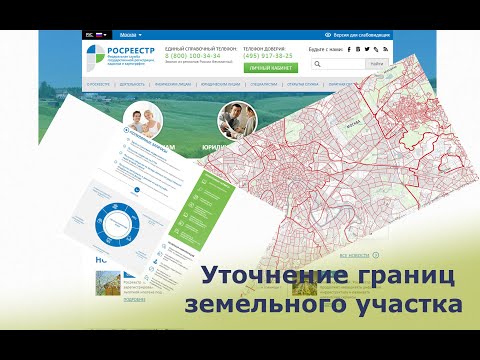Select Юридическим лицам menu item
Viewport: 480px width, 360px height.
[220, 85]
